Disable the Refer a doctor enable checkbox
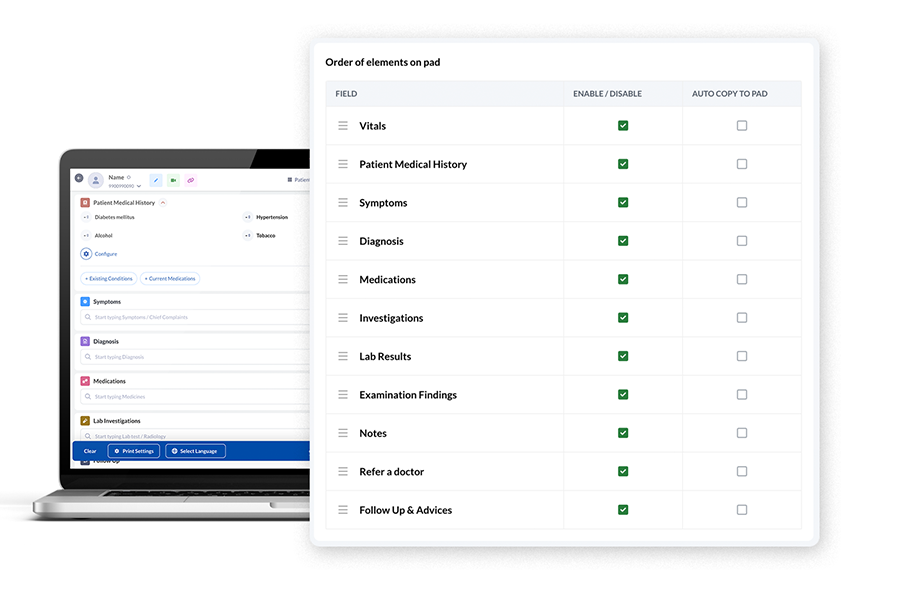Screen dimensions: 900x600 623,471
